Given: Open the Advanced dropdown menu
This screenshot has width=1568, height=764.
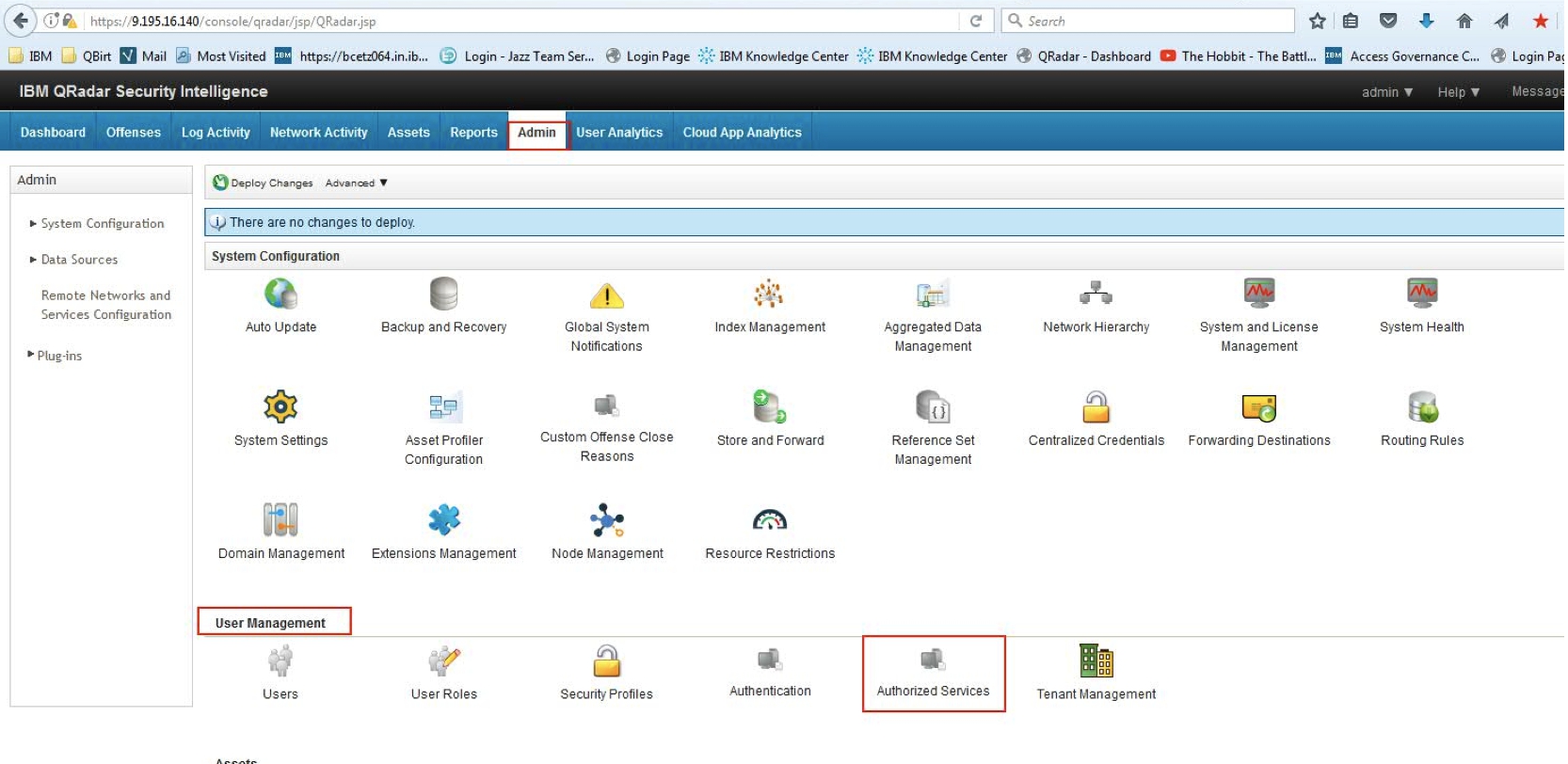Looking at the screenshot, I should coord(356,183).
